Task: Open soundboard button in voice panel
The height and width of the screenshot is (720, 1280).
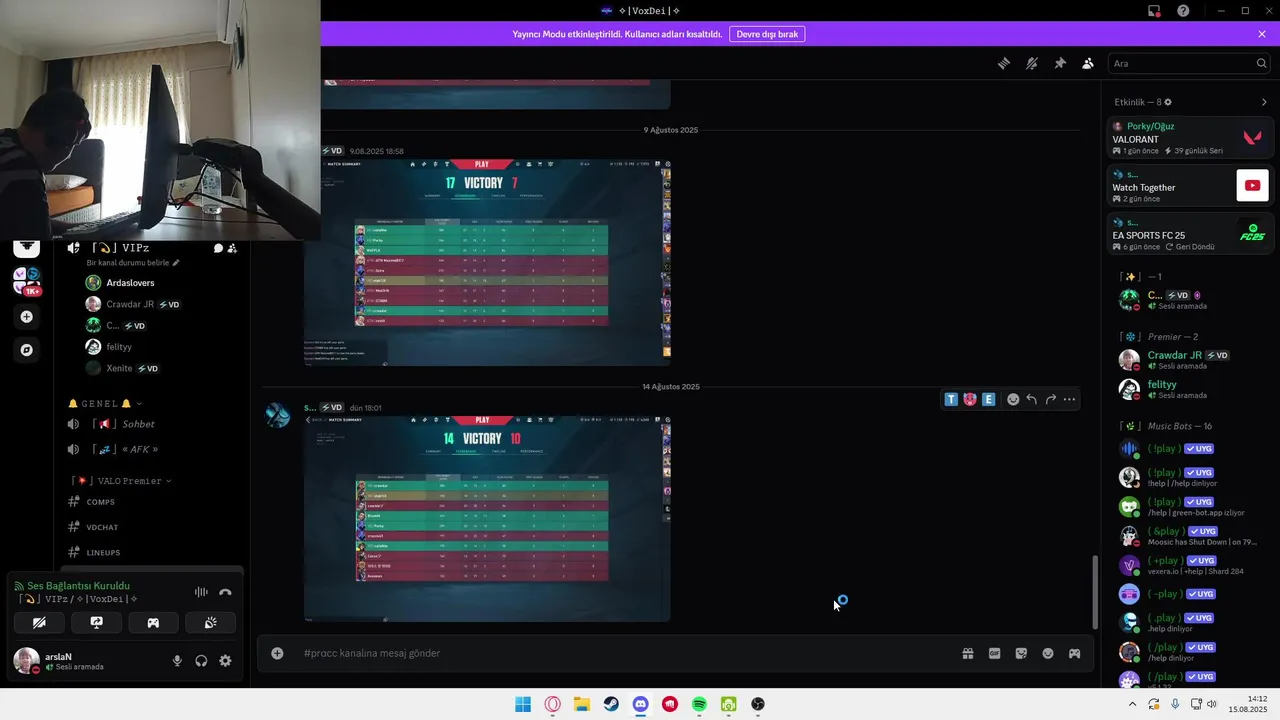Action: (210, 622)
